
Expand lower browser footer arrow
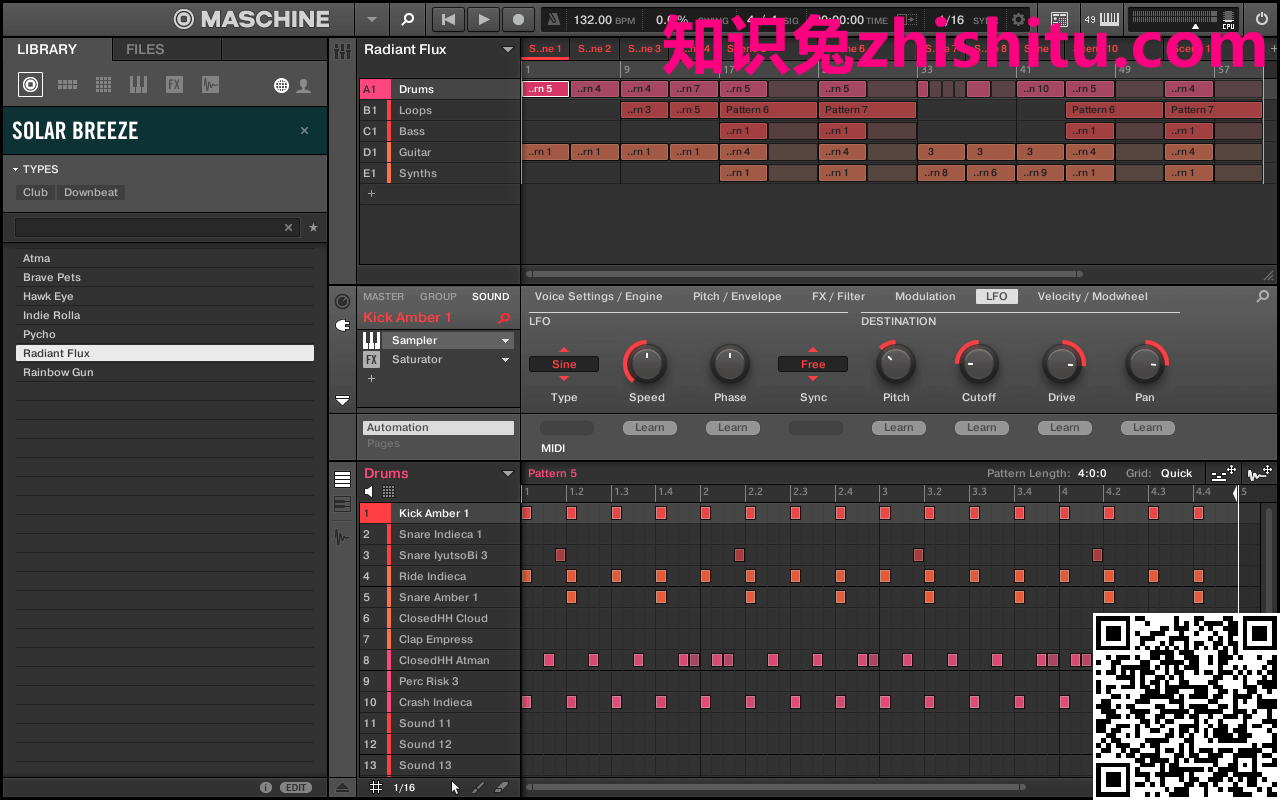pyautogui.click(x=343, y=788)
